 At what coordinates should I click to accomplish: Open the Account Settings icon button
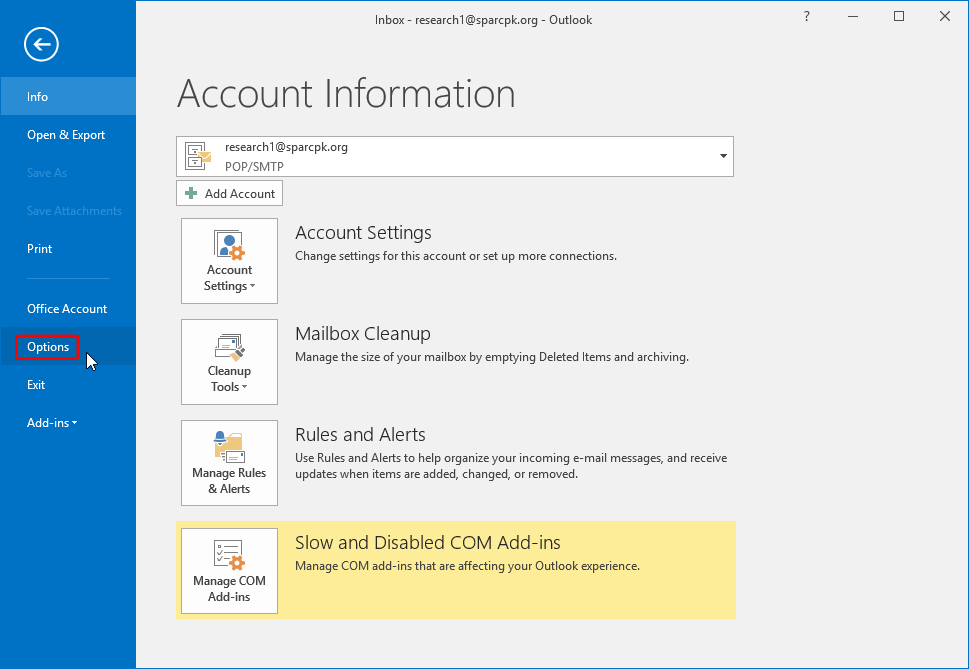coord(229,261)
